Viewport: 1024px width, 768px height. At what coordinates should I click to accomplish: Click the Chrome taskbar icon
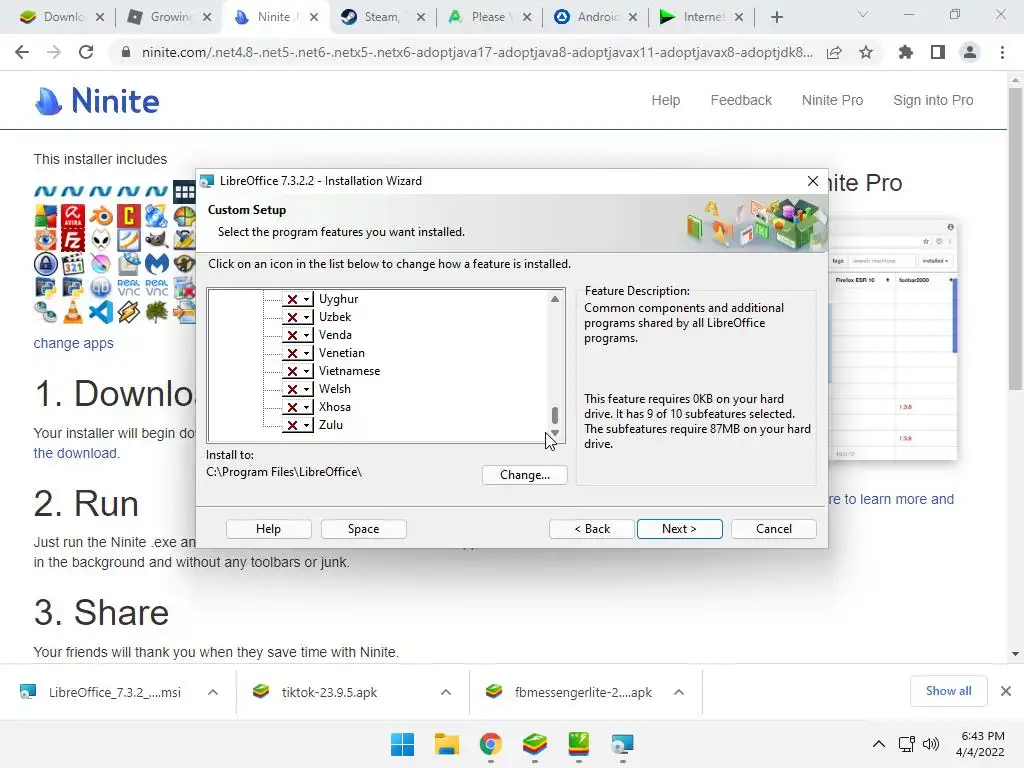(x=490, y=744)
